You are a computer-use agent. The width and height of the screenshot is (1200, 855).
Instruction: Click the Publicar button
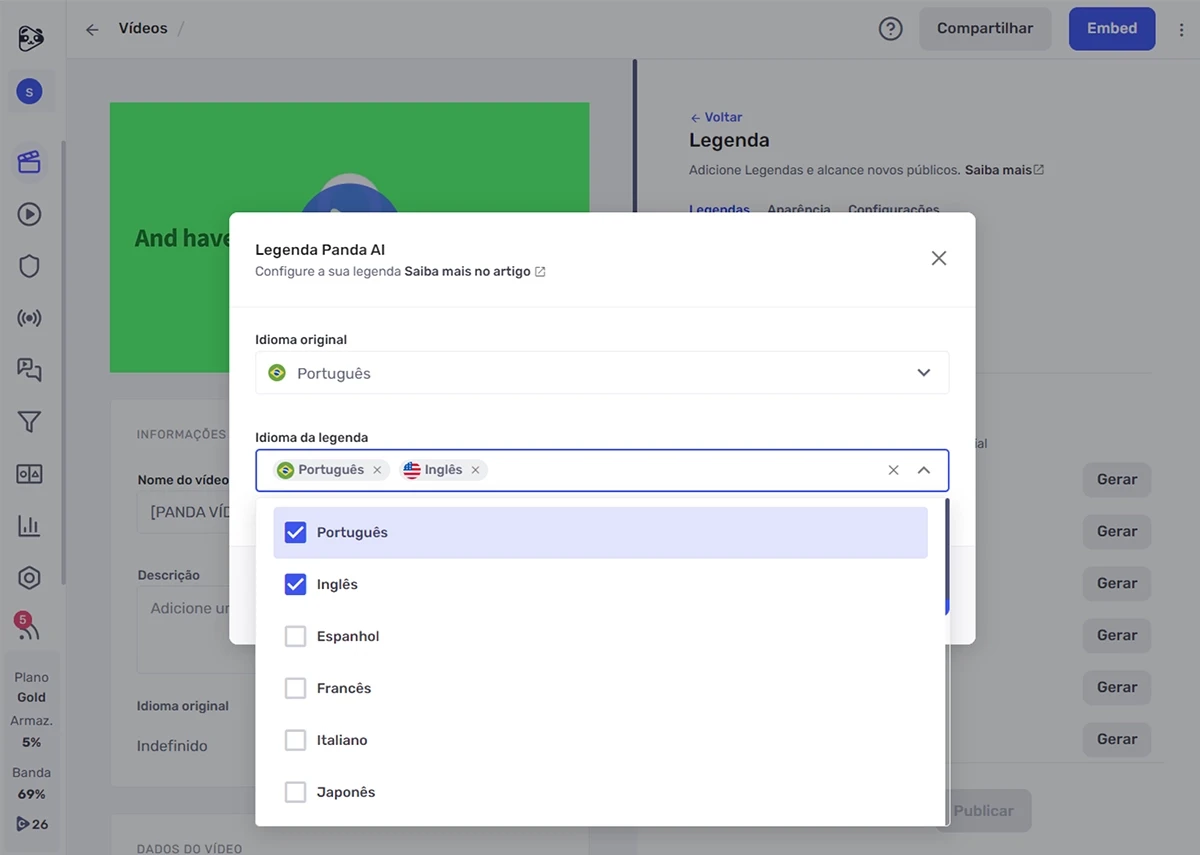[x=984, y=811]
